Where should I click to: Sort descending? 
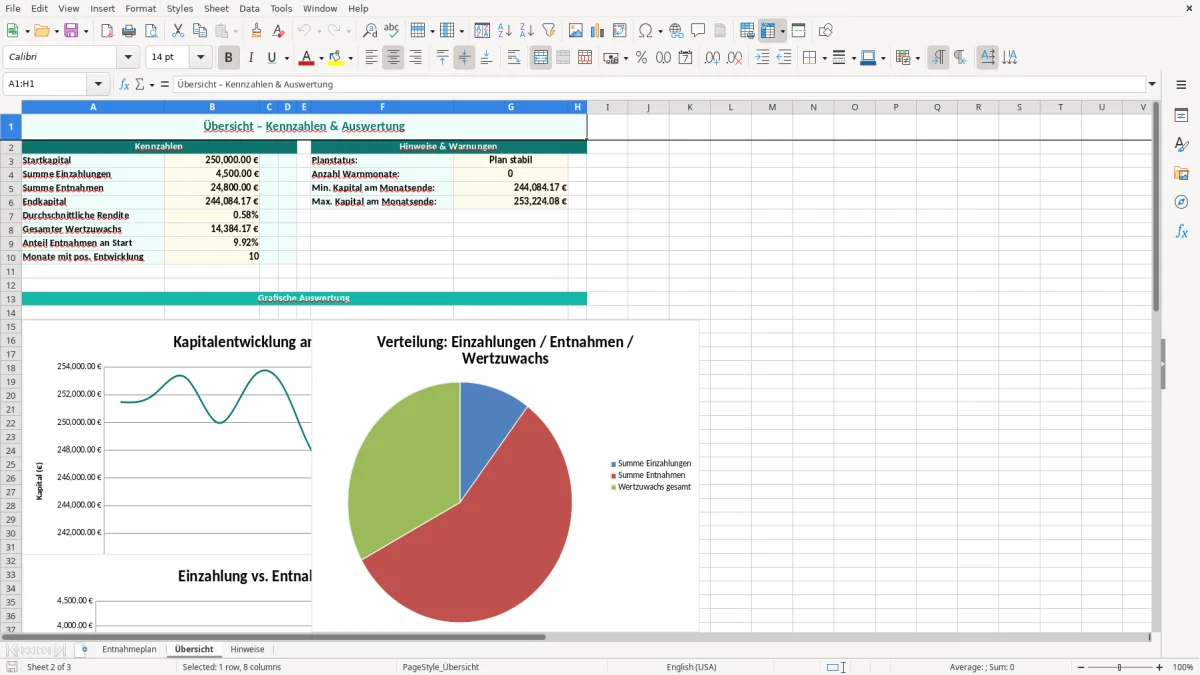(526, 31)
